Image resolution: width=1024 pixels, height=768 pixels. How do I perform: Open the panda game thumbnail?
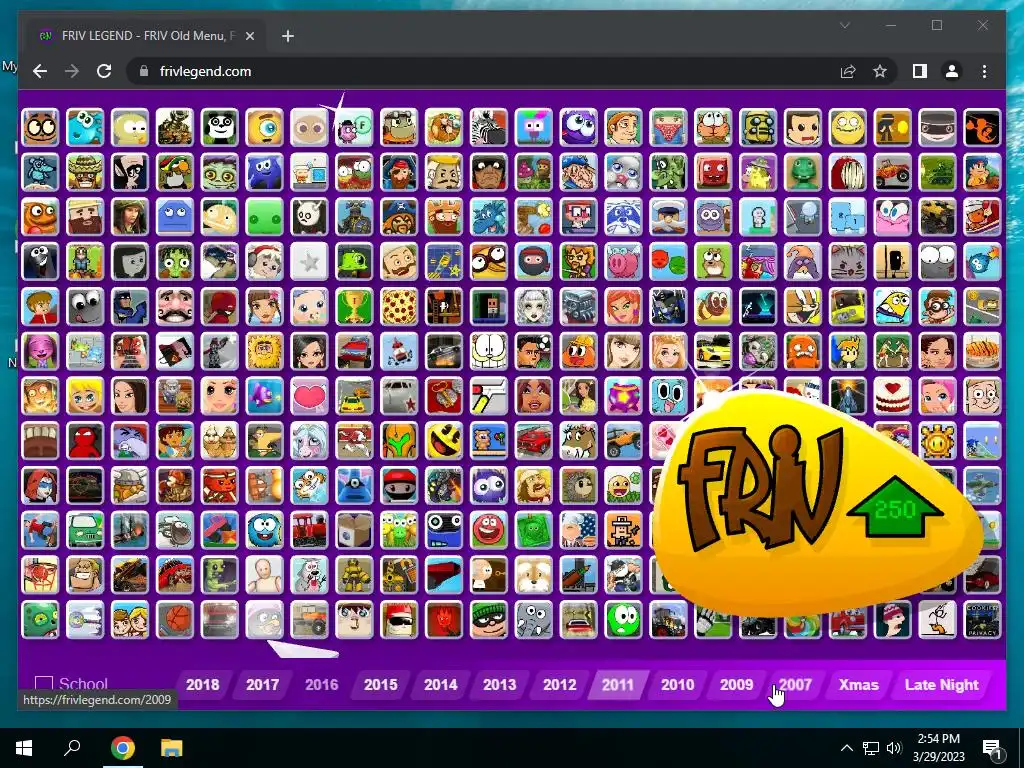pos(219,127)
